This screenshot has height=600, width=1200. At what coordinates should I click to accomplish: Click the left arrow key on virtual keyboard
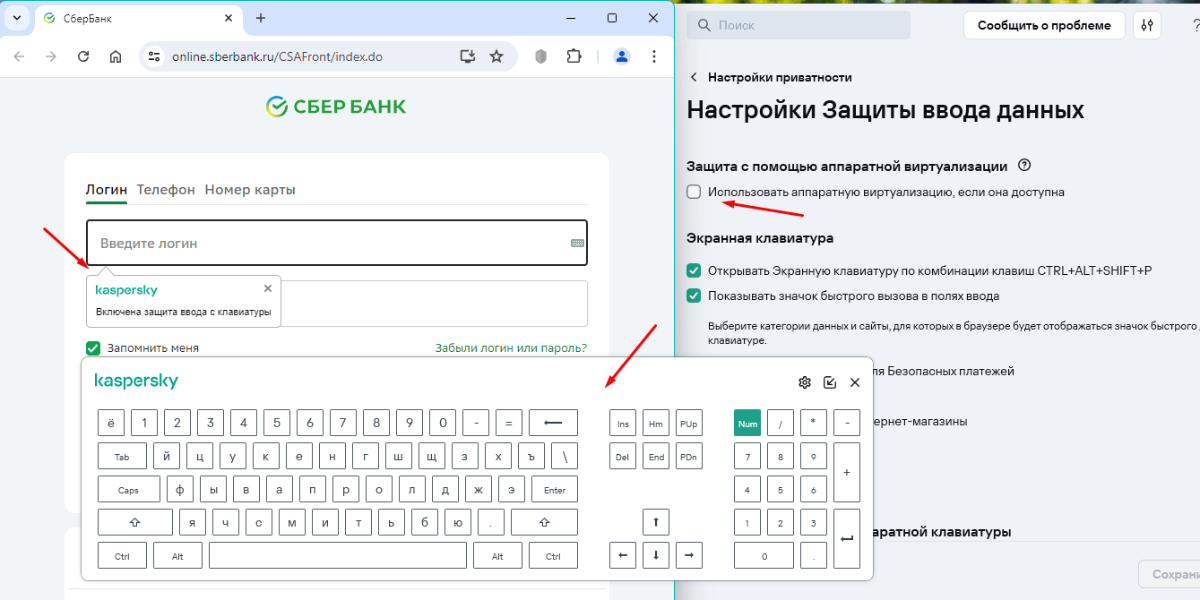point(622,555)
